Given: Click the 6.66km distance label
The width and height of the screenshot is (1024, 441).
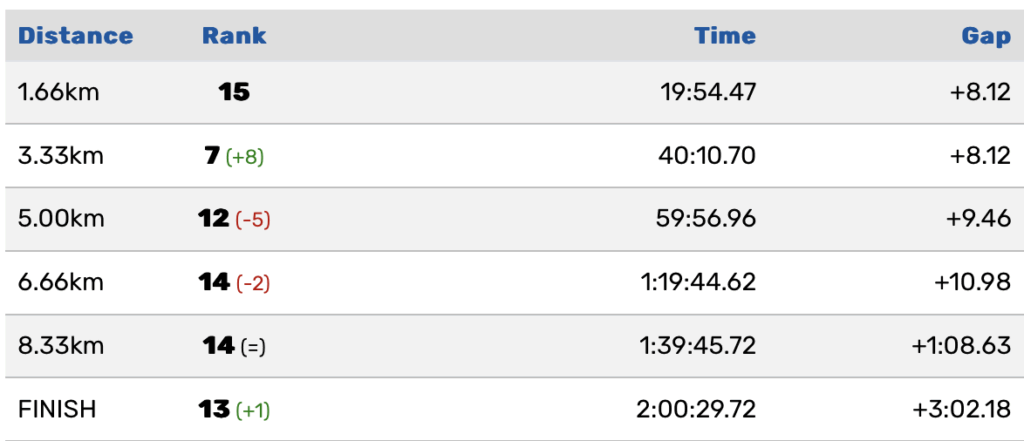Looking at the screenshot, I should pos(61,283).
